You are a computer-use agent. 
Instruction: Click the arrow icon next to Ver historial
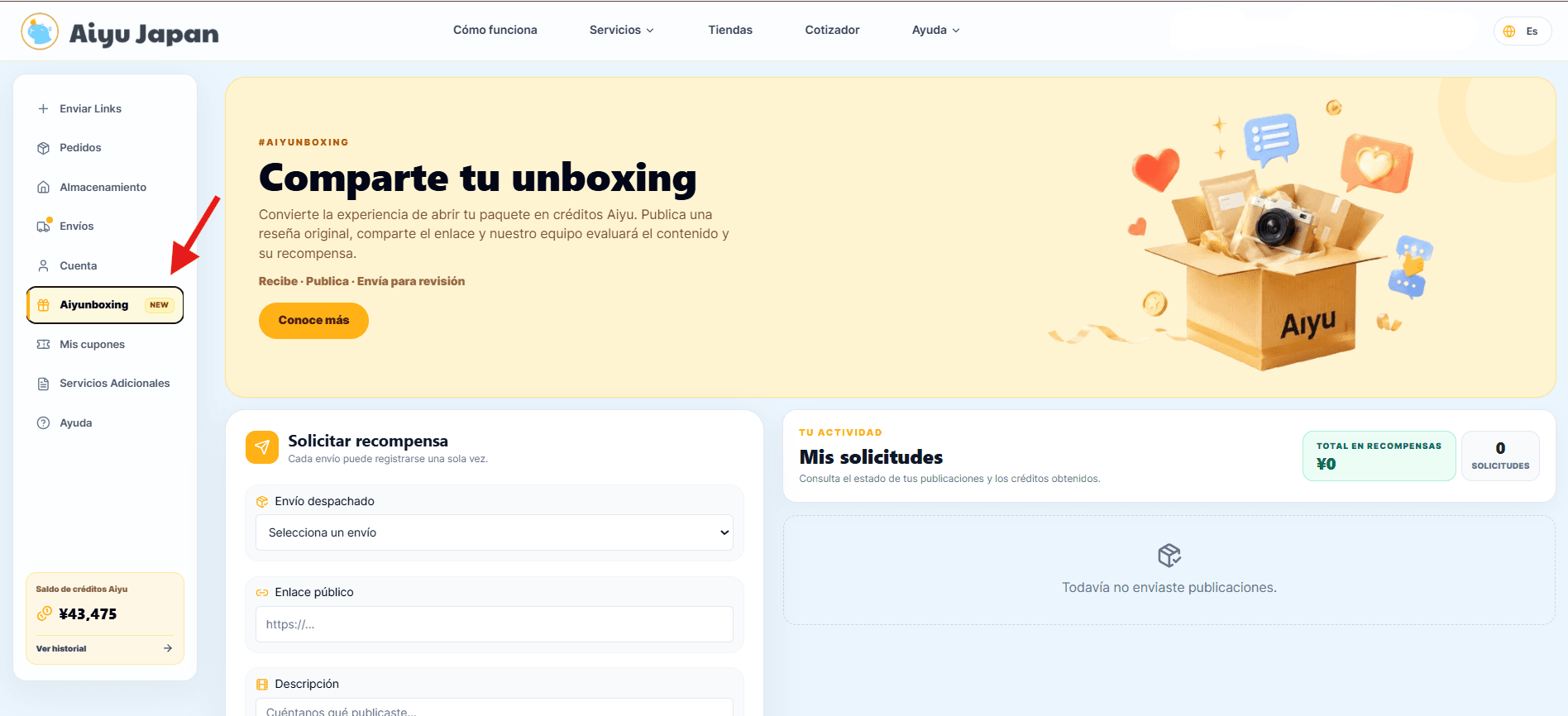[x=168, y=648]
